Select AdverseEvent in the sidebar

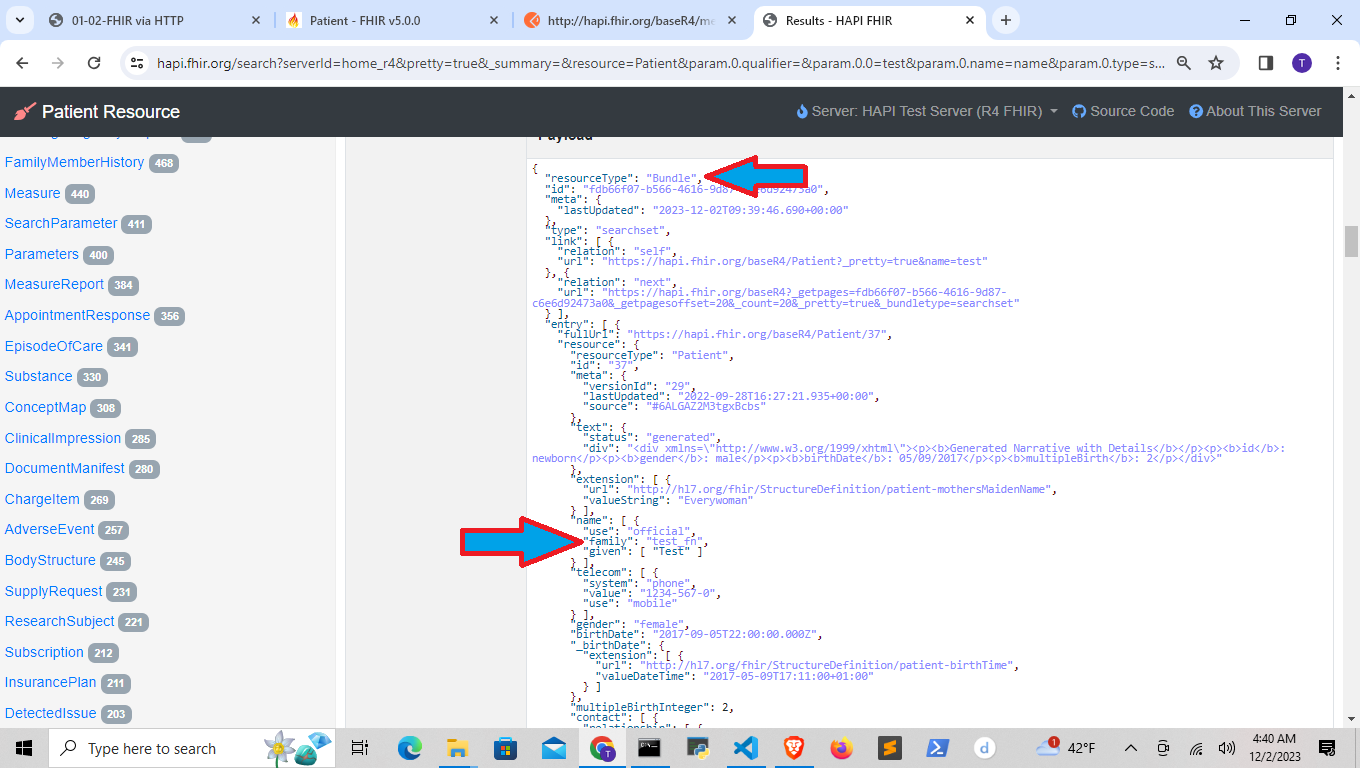pos(50,529)
